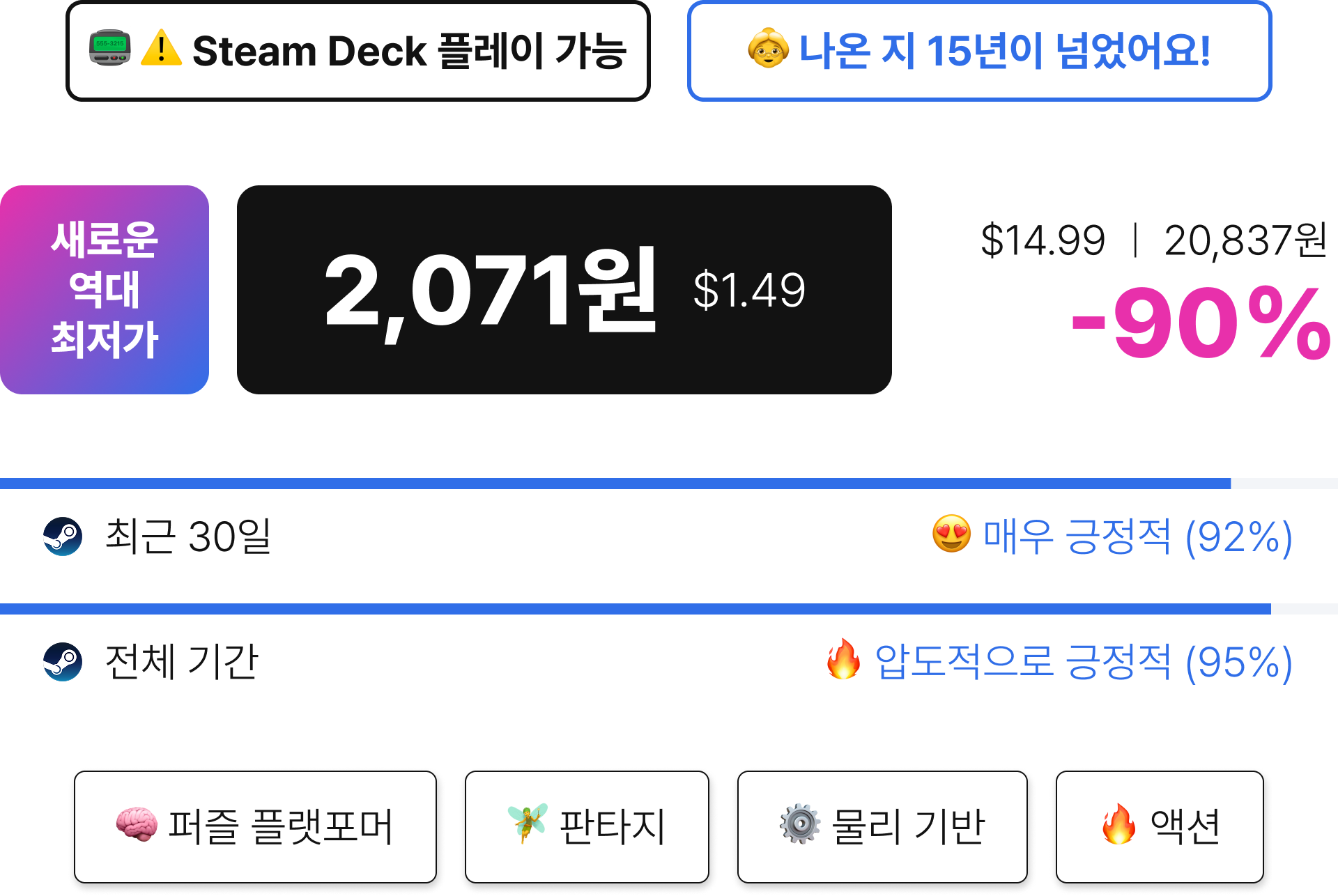Click the fire emoji next to 압도적으로 긍정적
The width and height of the screenshot is (1338, 896).
click(x=843, y=659)
